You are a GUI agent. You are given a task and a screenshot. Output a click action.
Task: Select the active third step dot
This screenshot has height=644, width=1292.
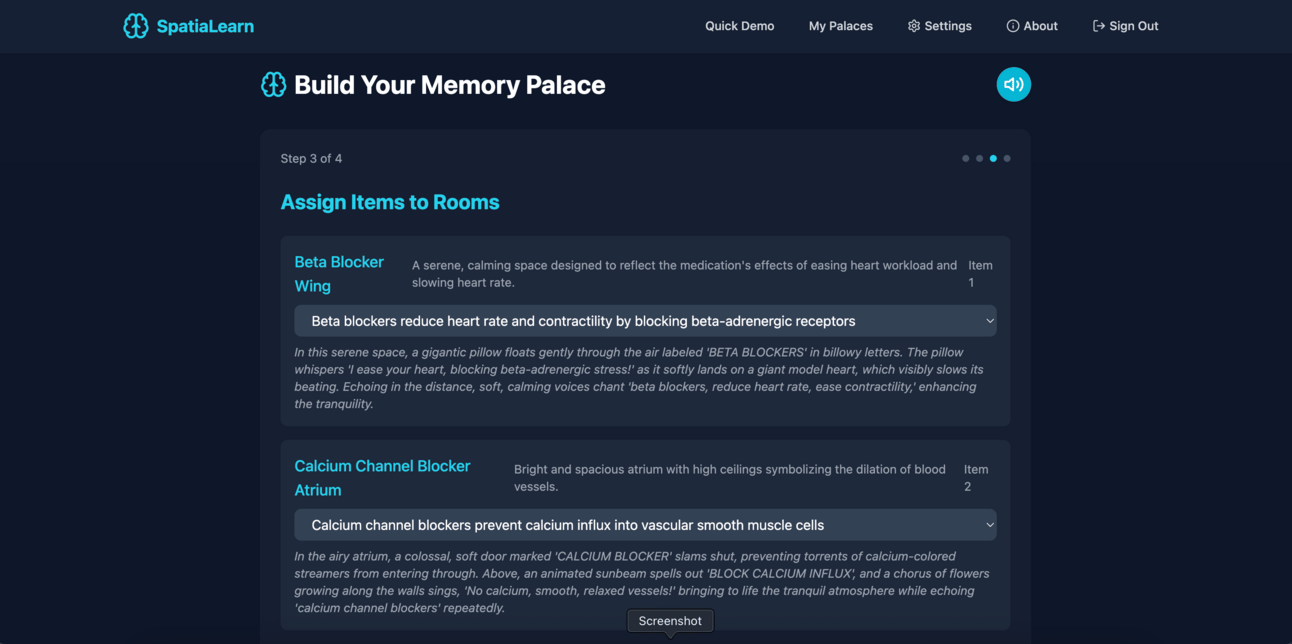(x=993, y=158)
